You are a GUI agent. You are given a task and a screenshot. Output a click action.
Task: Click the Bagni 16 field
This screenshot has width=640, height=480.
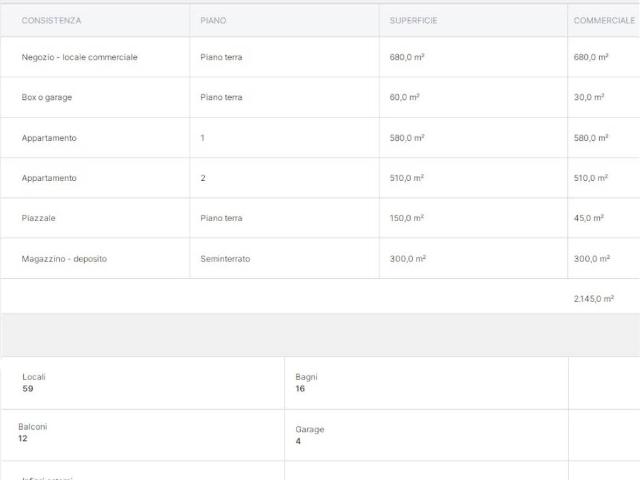(x=306, y=382)
